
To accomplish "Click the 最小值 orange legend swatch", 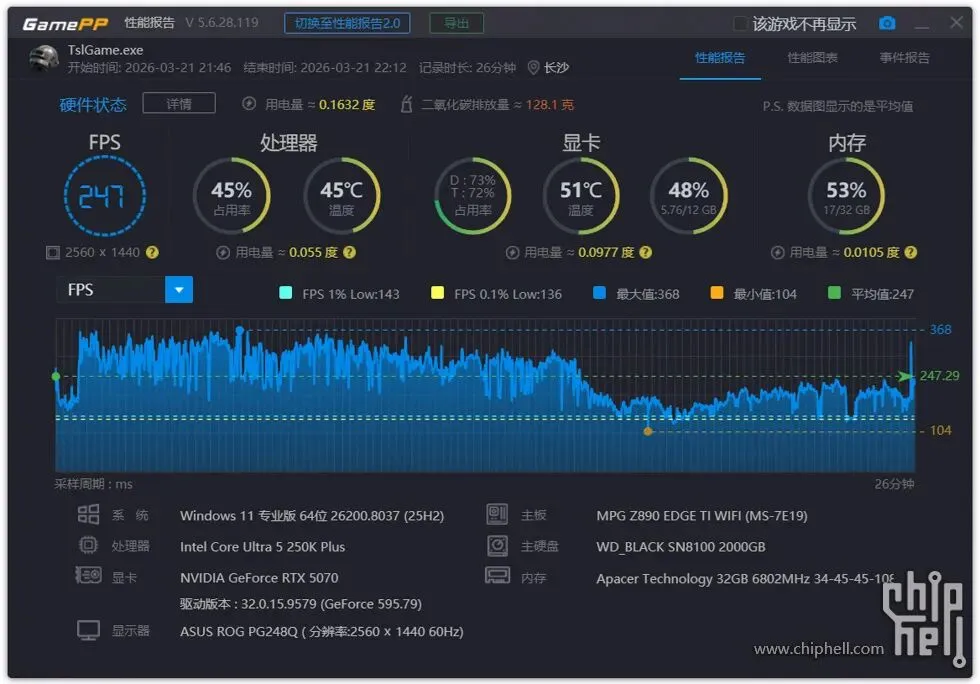I will click(717, 293).
